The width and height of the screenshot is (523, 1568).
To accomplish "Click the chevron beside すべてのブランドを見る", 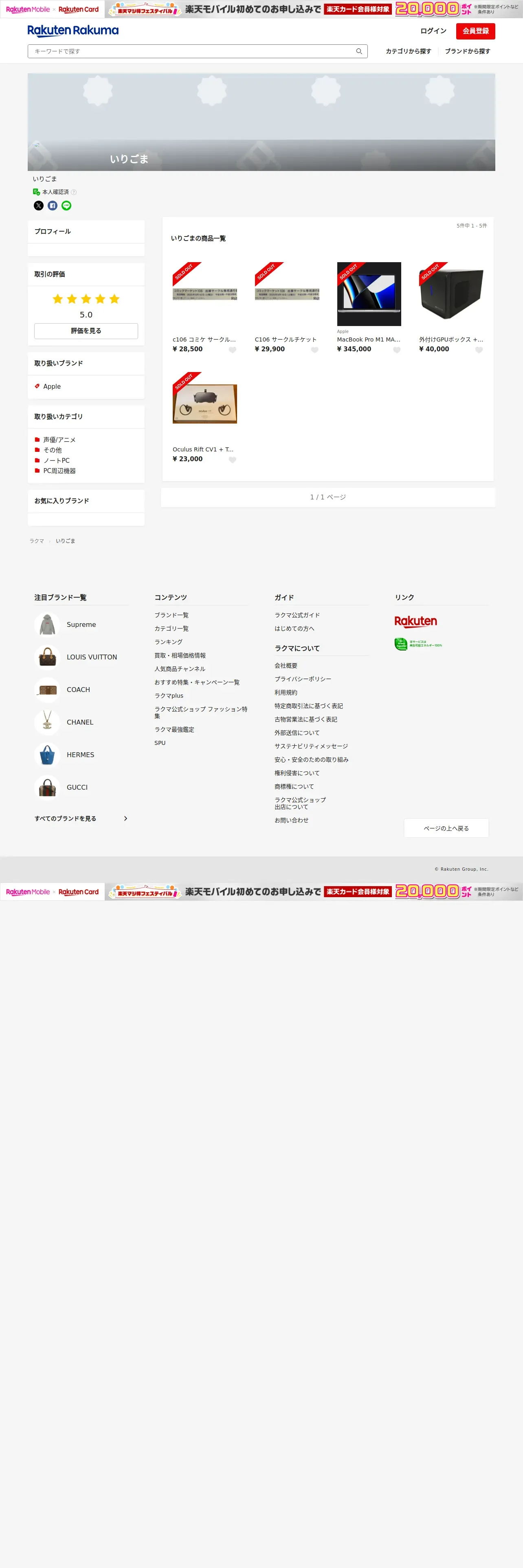I will click(x=125, y=819).
